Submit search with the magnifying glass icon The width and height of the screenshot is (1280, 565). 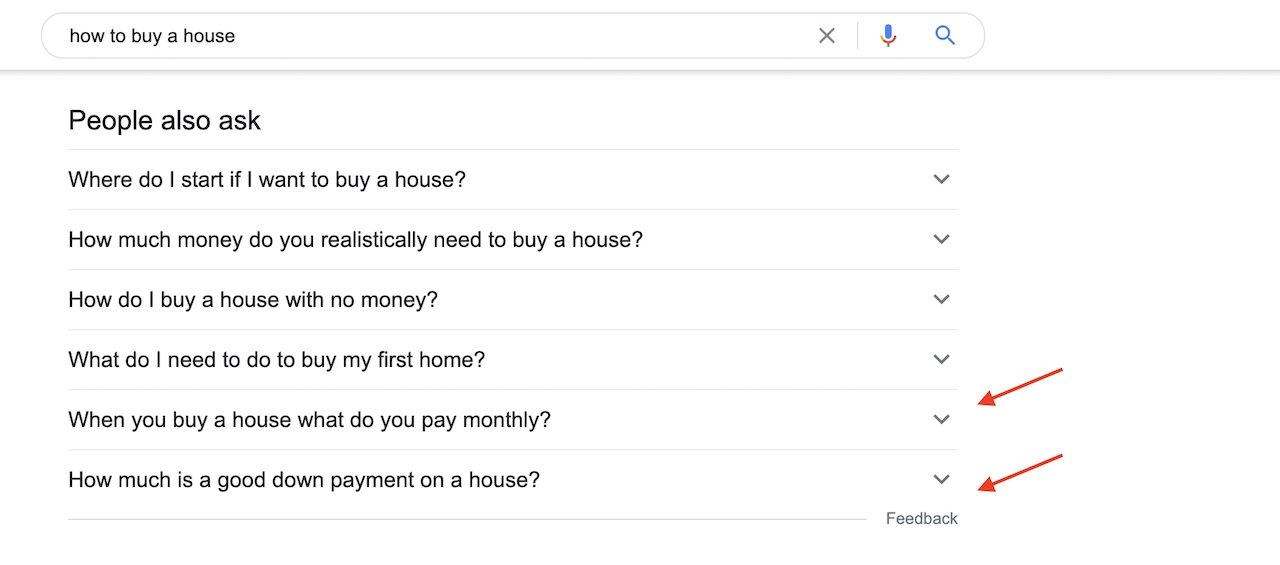(945, 36)
